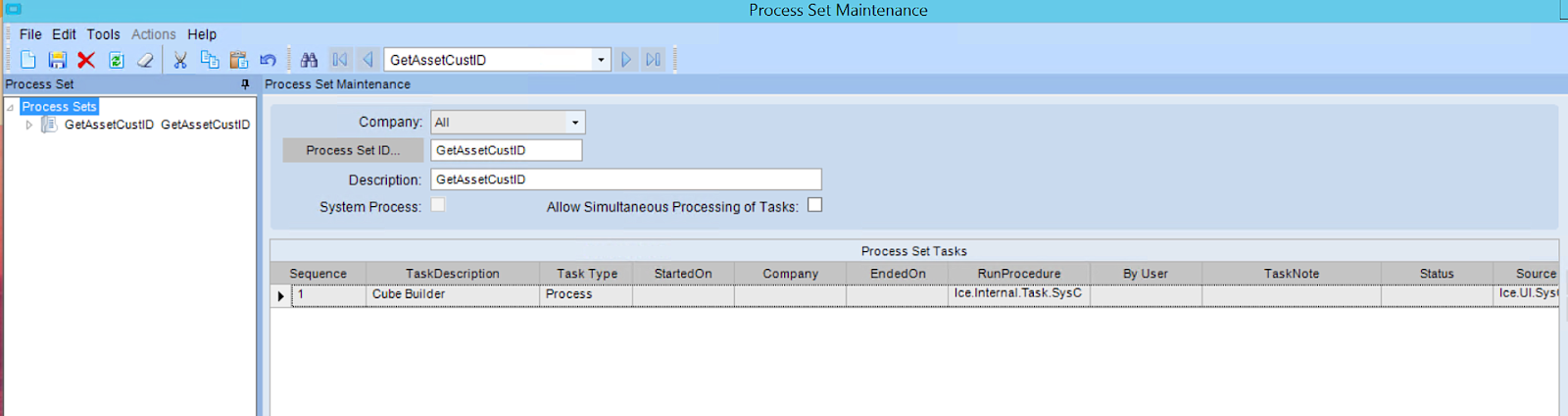
Task: Click the Description input field
Action: tap(626, 180)
